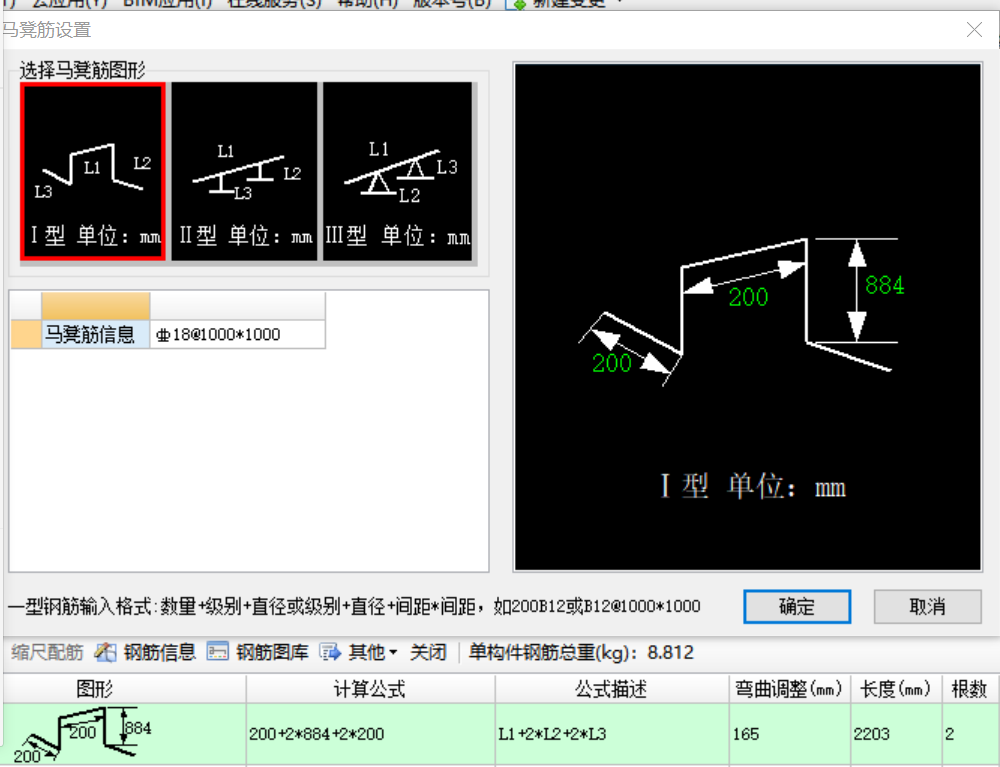The width and height of the screenshot is (1000, 767).
Task: Click the 其他 toolbar icon
Action: tap(363, 652)
